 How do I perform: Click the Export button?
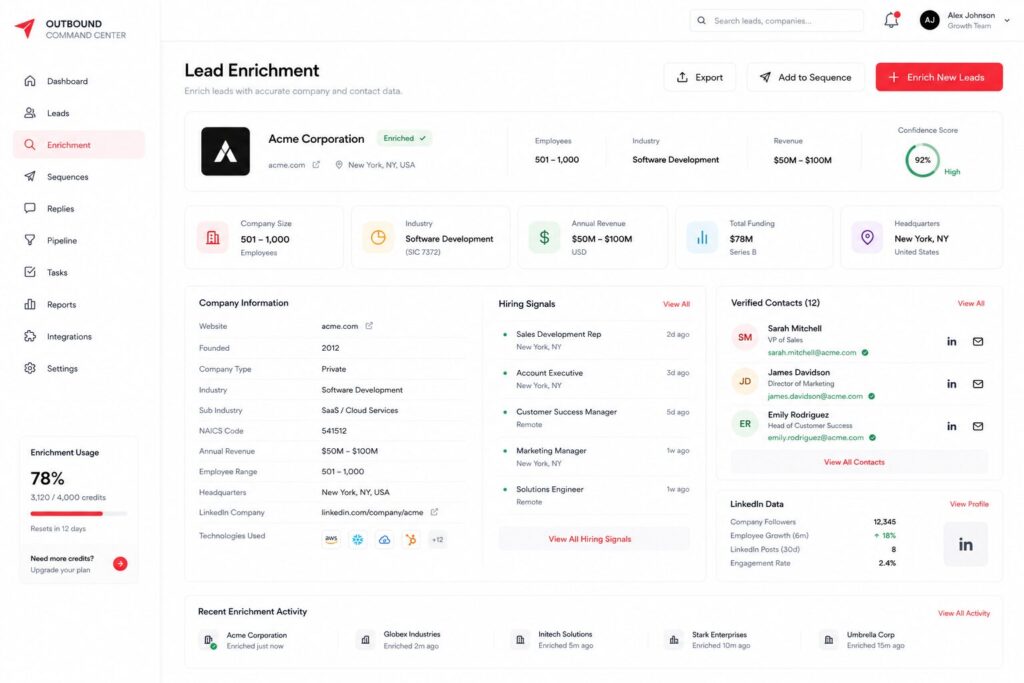699,77
